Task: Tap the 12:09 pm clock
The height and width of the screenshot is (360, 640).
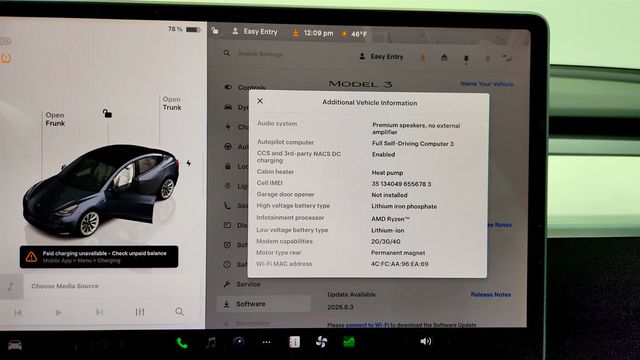Action: 318,33
